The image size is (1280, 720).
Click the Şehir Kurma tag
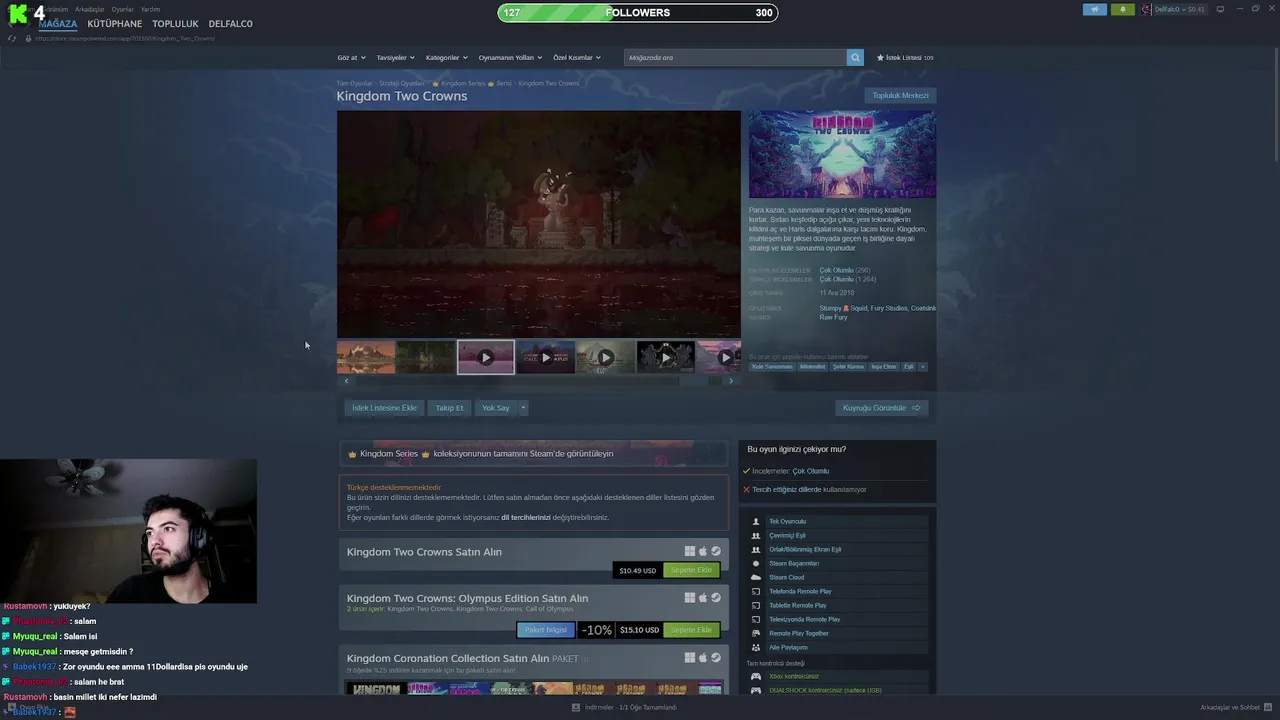[x=848, y=367]
